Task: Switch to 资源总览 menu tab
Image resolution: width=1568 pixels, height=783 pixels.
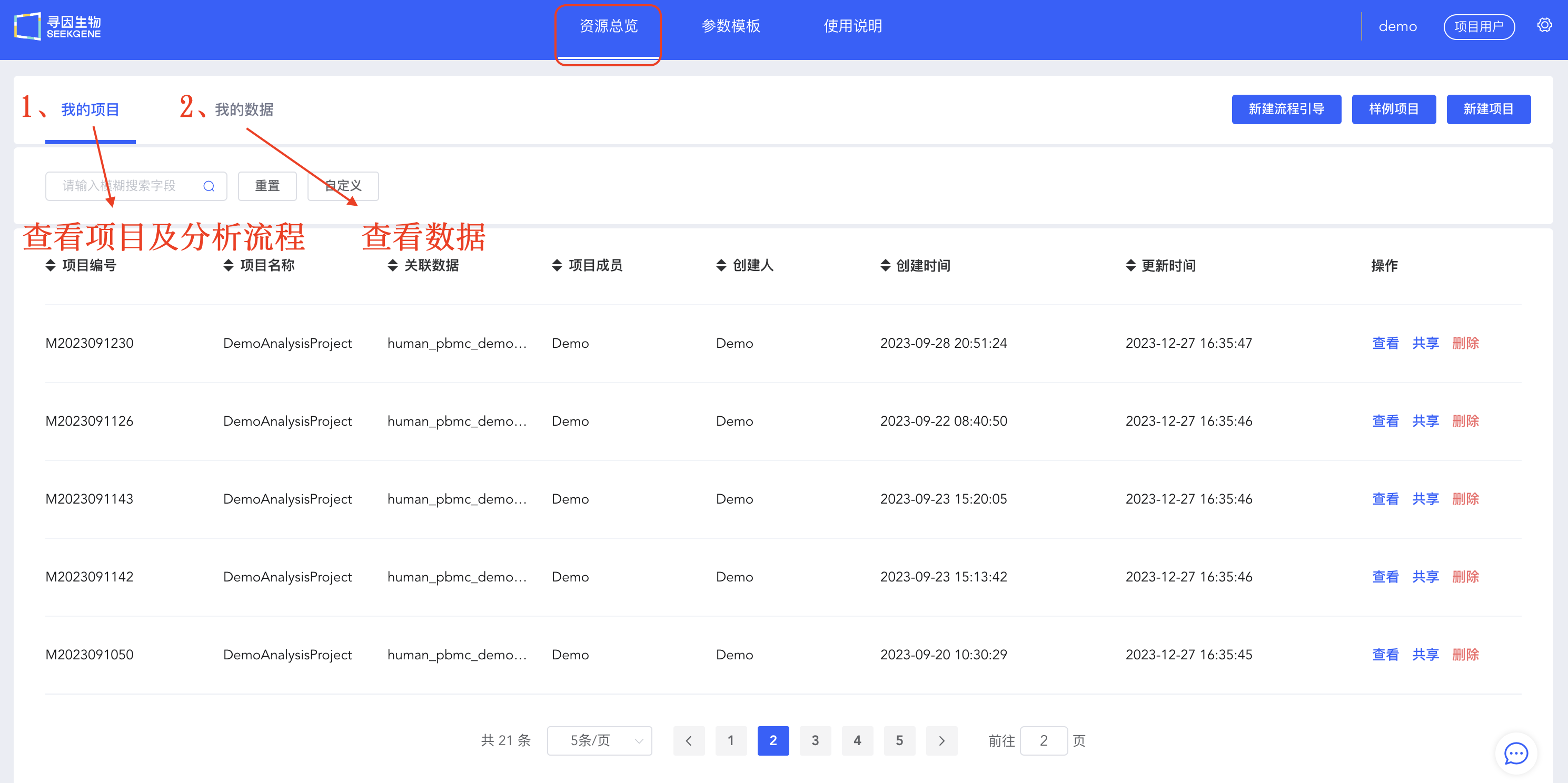Action: [608, 26]
